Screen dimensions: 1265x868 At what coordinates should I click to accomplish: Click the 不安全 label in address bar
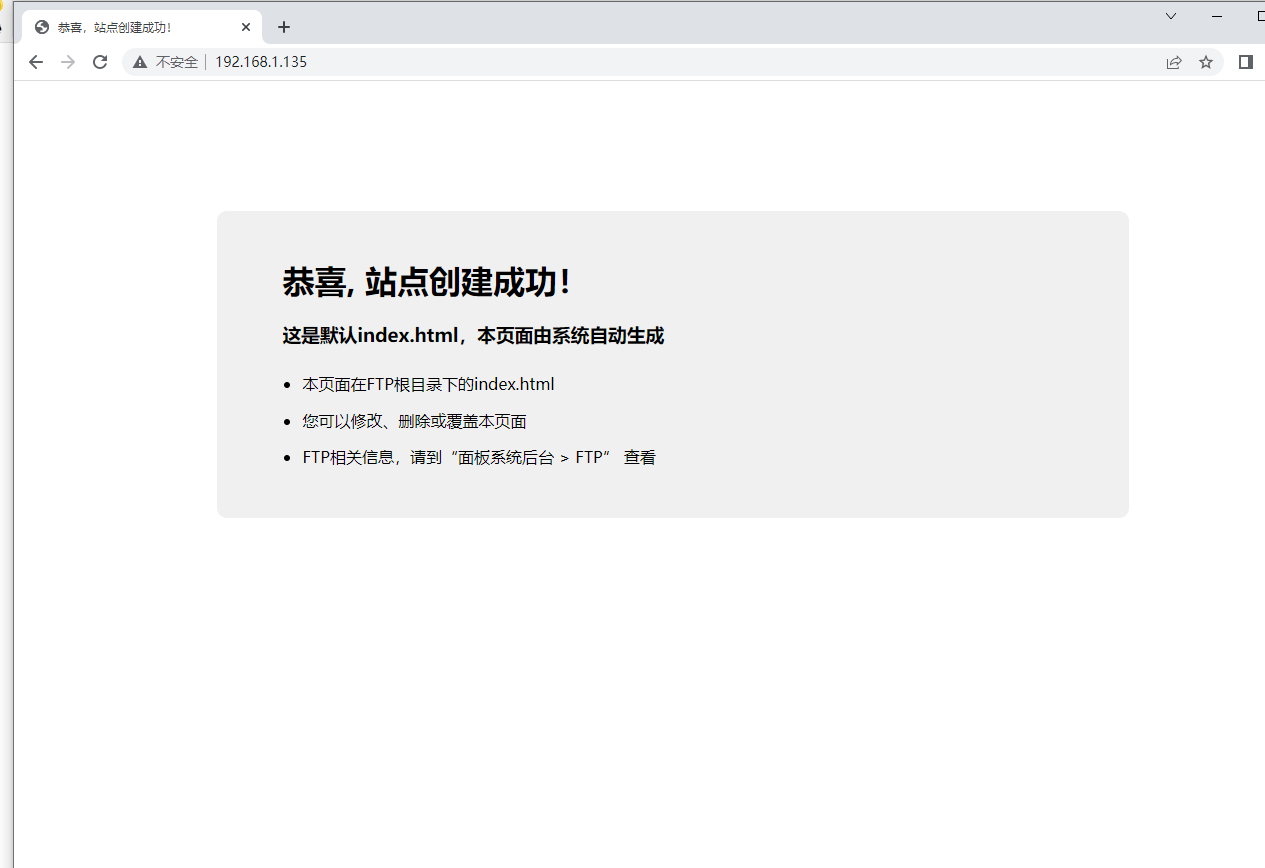(177, 62)
